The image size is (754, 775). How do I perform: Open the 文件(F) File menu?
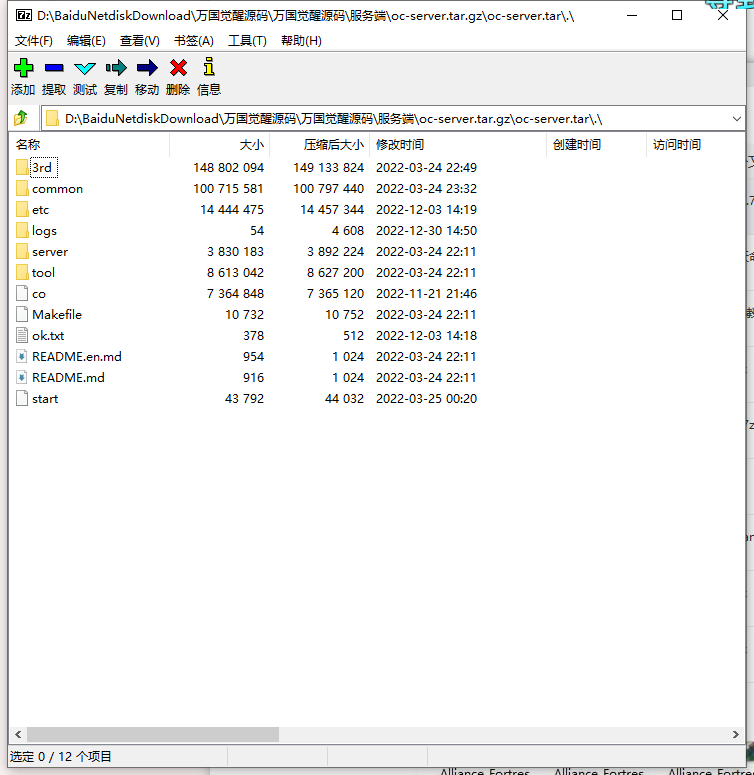(34, 41)
